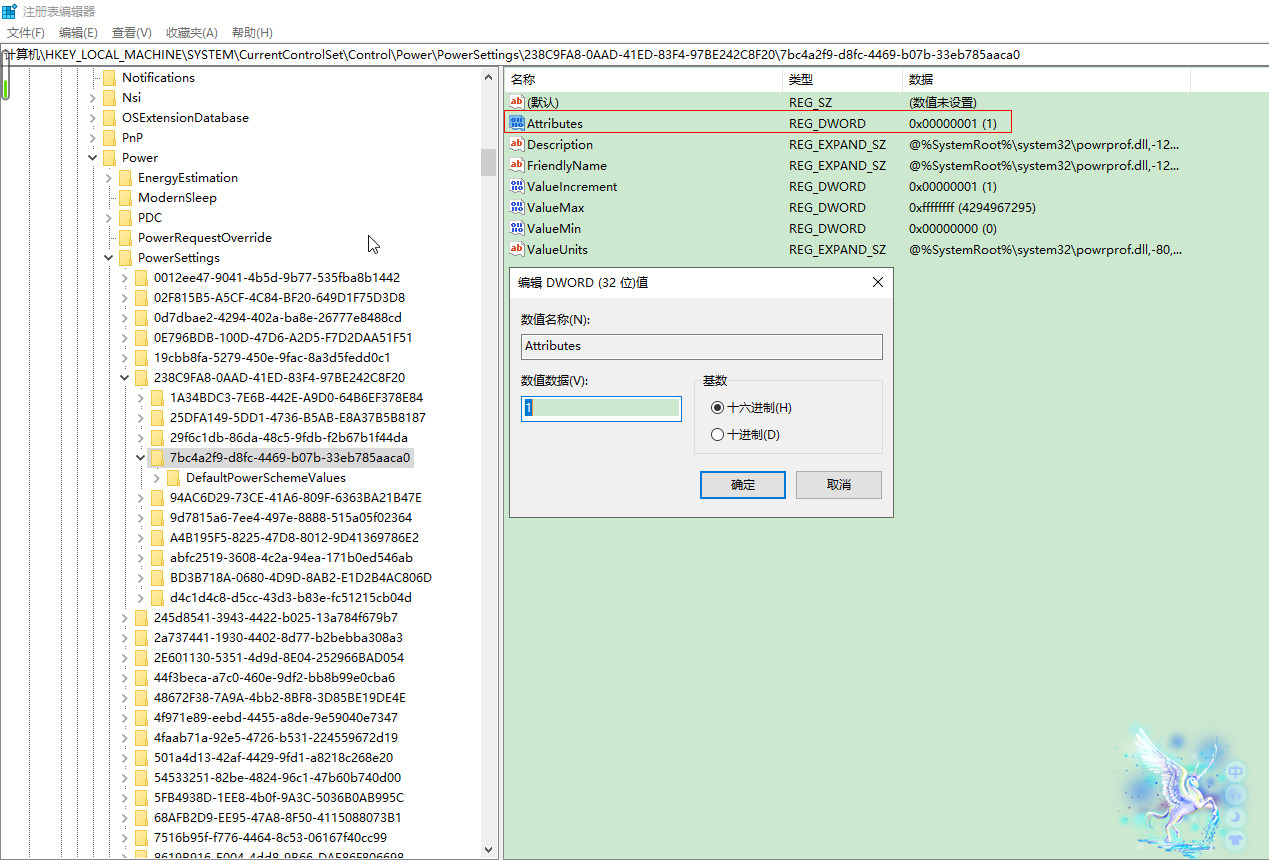This screenshot has width=1269, height=860.
Task: Collapse the 7bc4a2f9-d8fc-4469 node
Action: 141,457
